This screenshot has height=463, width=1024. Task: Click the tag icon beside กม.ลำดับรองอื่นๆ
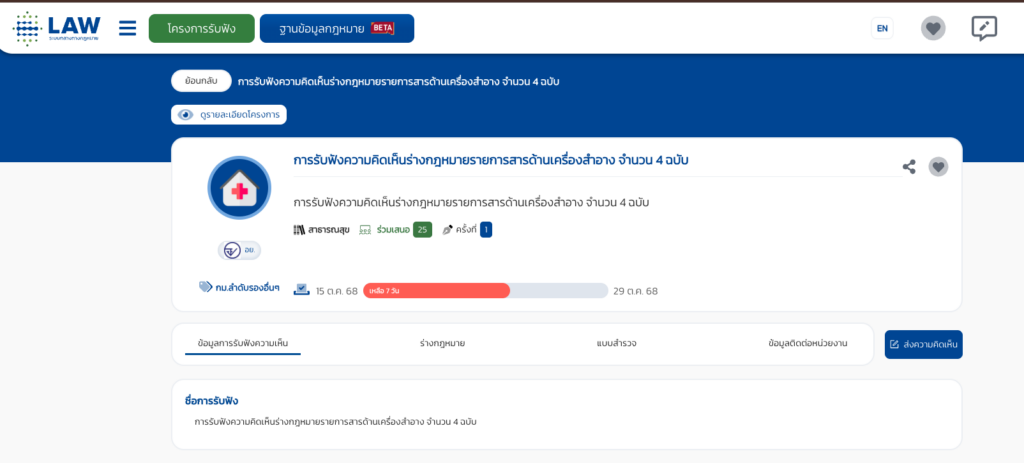[205, 287]
